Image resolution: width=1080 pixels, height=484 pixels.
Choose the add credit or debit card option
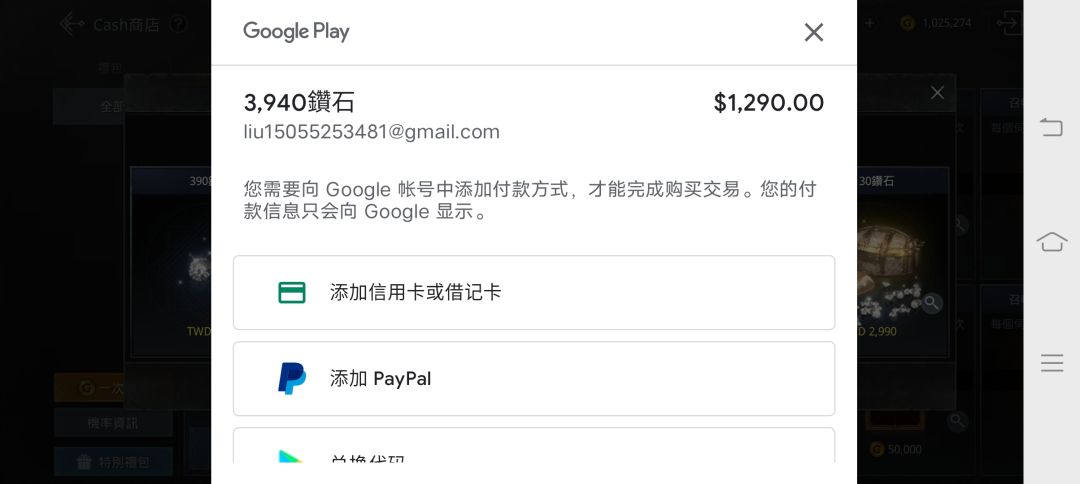(534, 293)
